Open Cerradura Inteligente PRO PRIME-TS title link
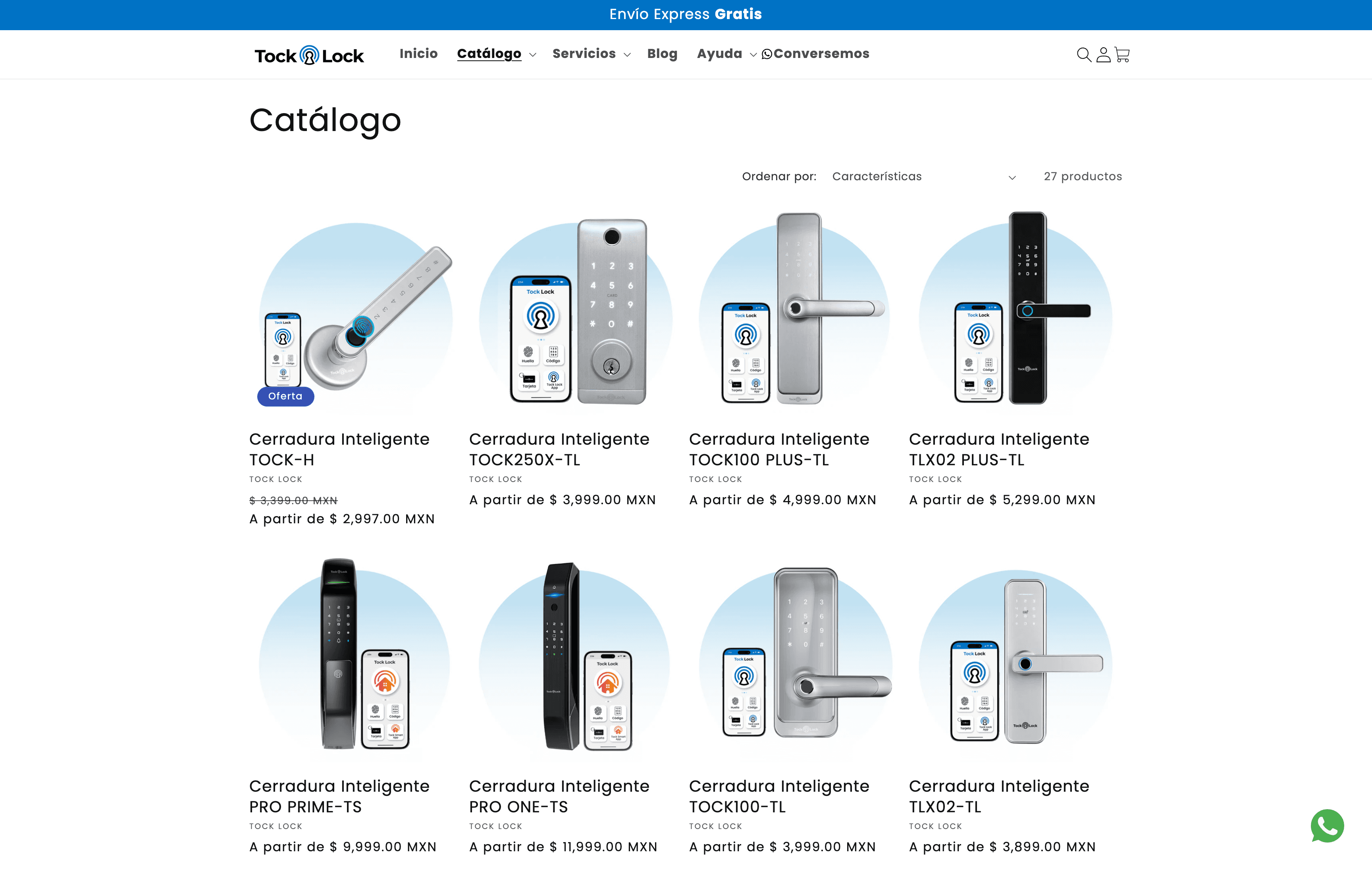Image resolution: width=1372 pixels, height=887 pixels. pos(339,796)
